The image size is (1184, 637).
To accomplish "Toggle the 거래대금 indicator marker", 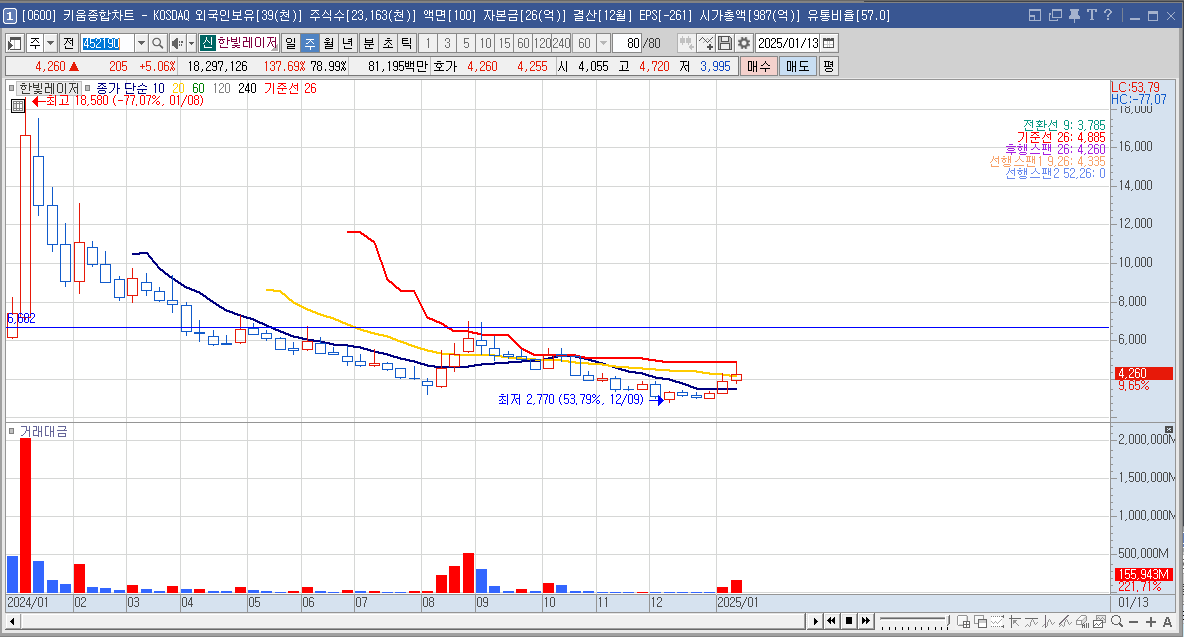I will pos(12,431).
